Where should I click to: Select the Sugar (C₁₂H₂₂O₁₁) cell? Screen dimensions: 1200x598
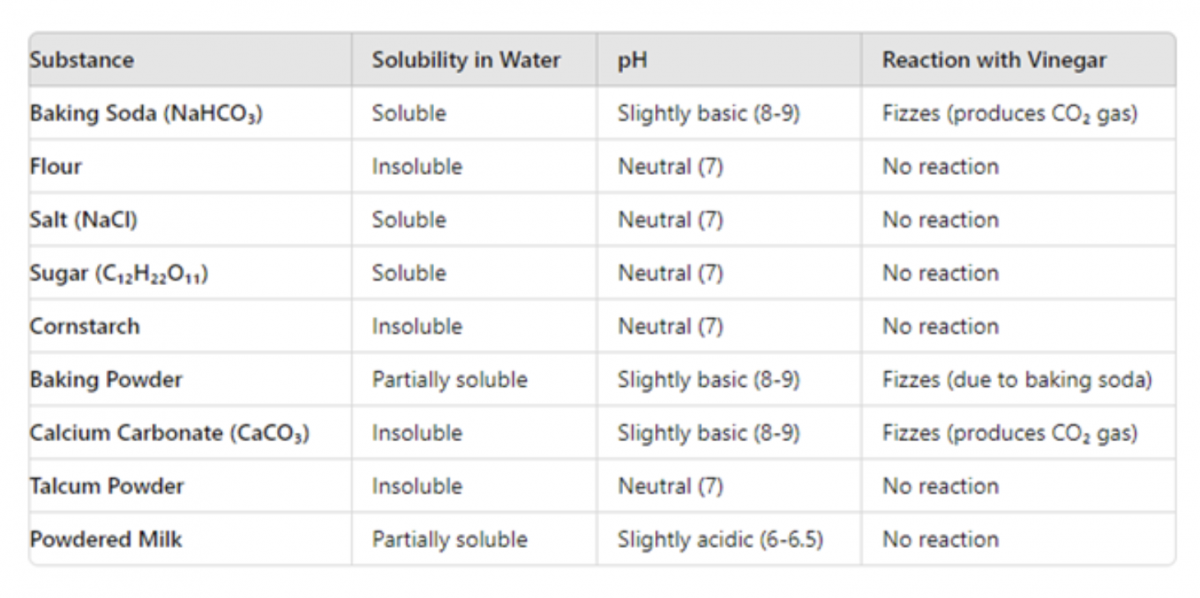(119, 274)
